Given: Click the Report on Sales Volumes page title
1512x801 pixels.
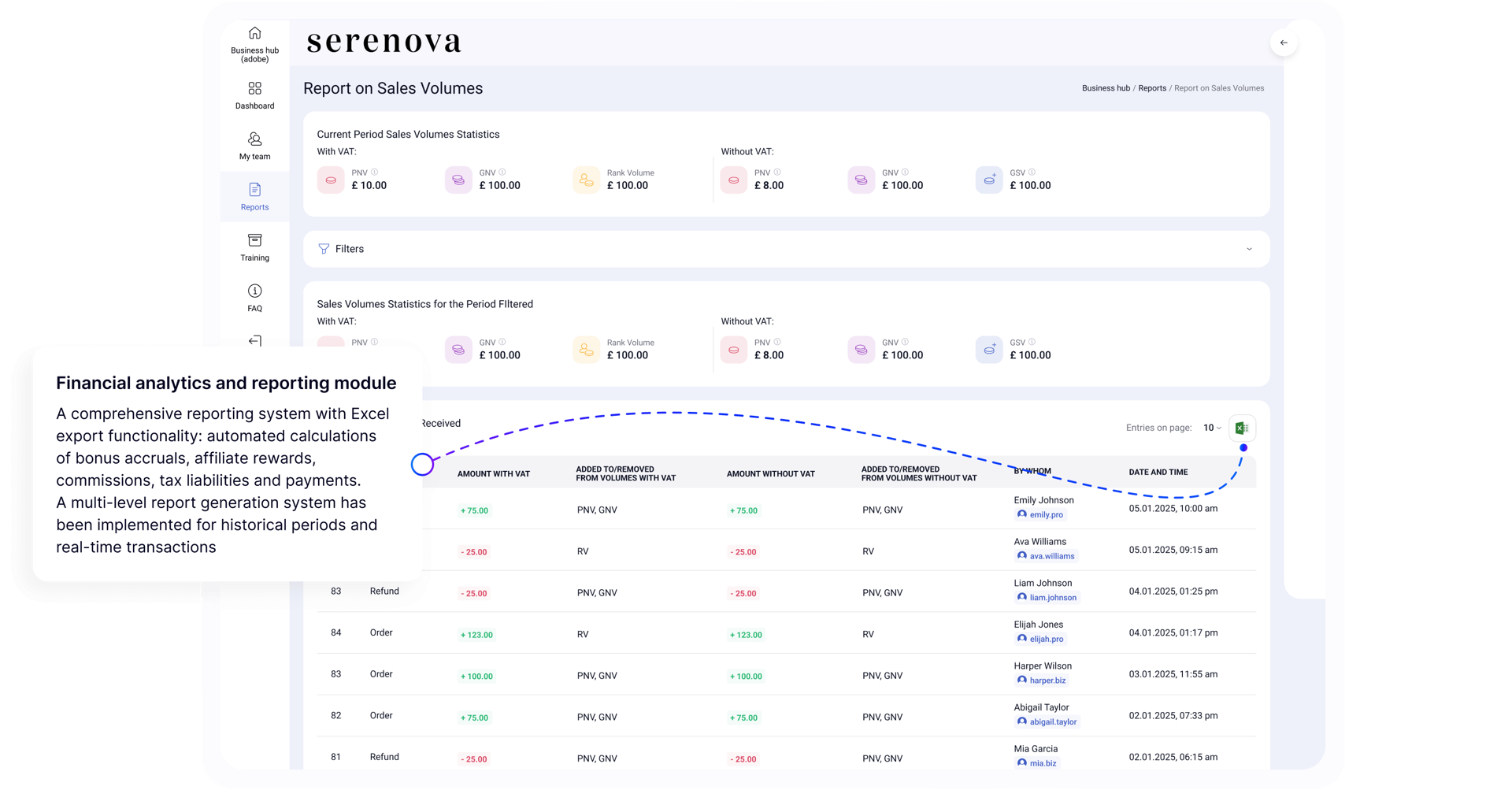Looking at the screenshot, I should point(393,88).
